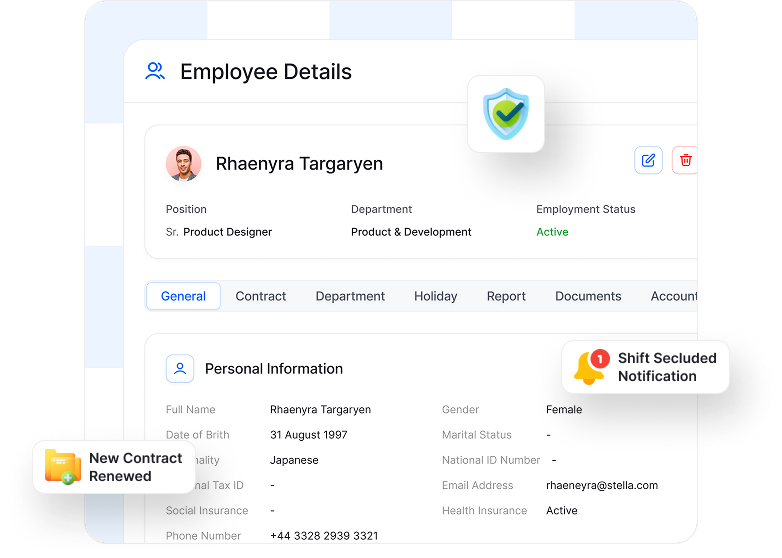This screenshot has width=782, height=558.
Task: Click the phone number +44 3328 2939 3321
Action: 324,536
